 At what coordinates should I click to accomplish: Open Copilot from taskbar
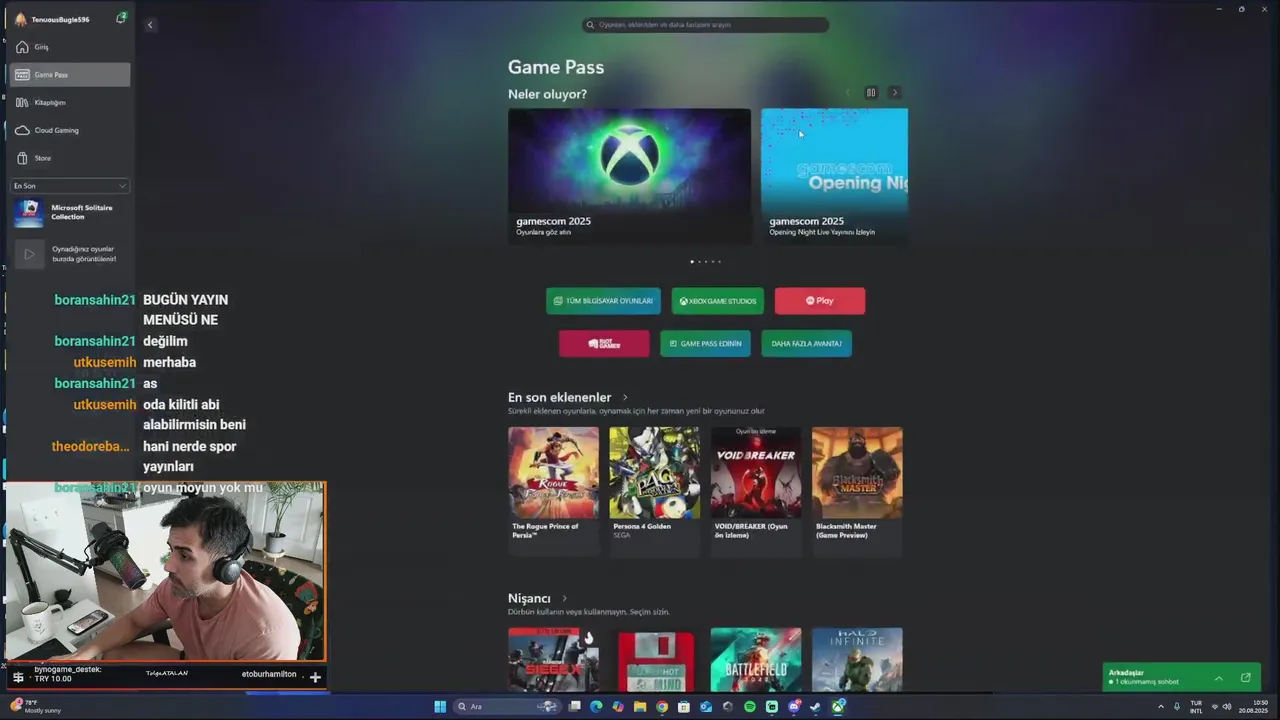pyautogui.click(x=618, y=707)
